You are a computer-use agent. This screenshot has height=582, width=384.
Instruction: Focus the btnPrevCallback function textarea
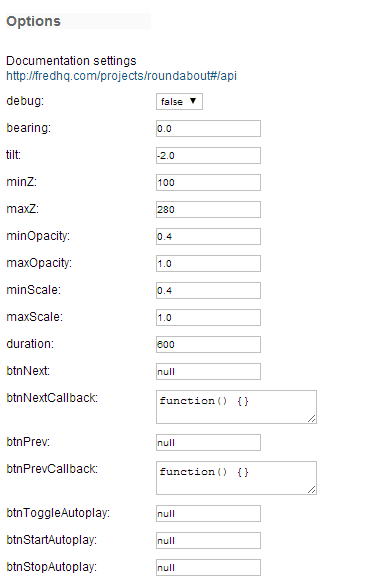[x=236, y=478]
